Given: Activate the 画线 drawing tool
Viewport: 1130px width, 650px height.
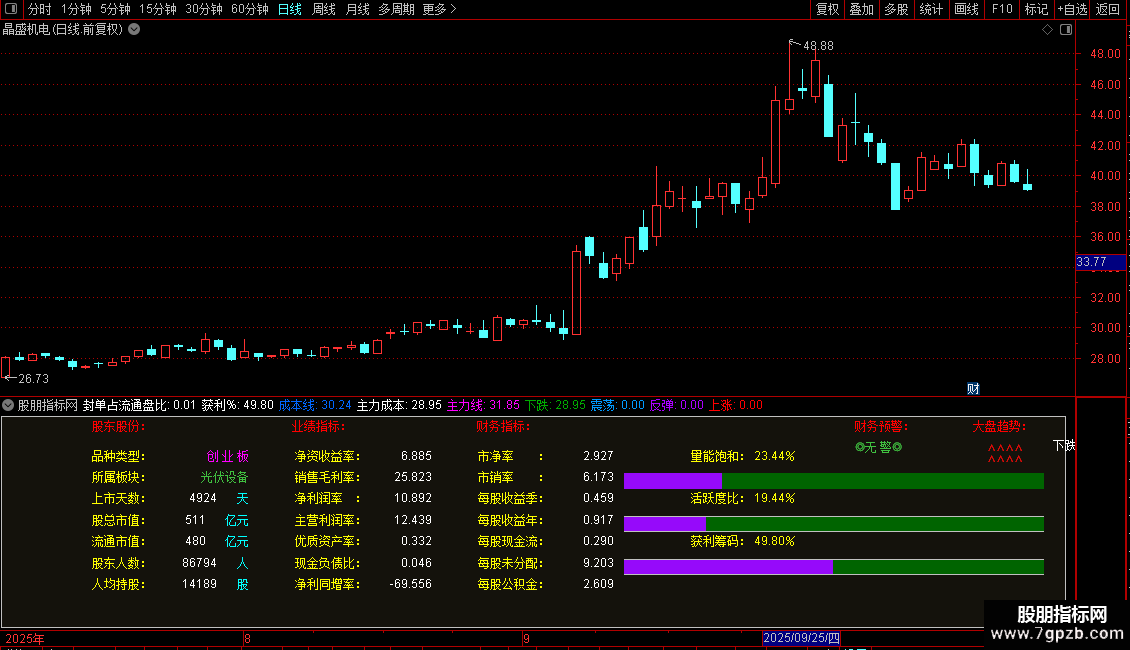Looking at the screenshot, I should pyautogui.click(x=966, y=9).
